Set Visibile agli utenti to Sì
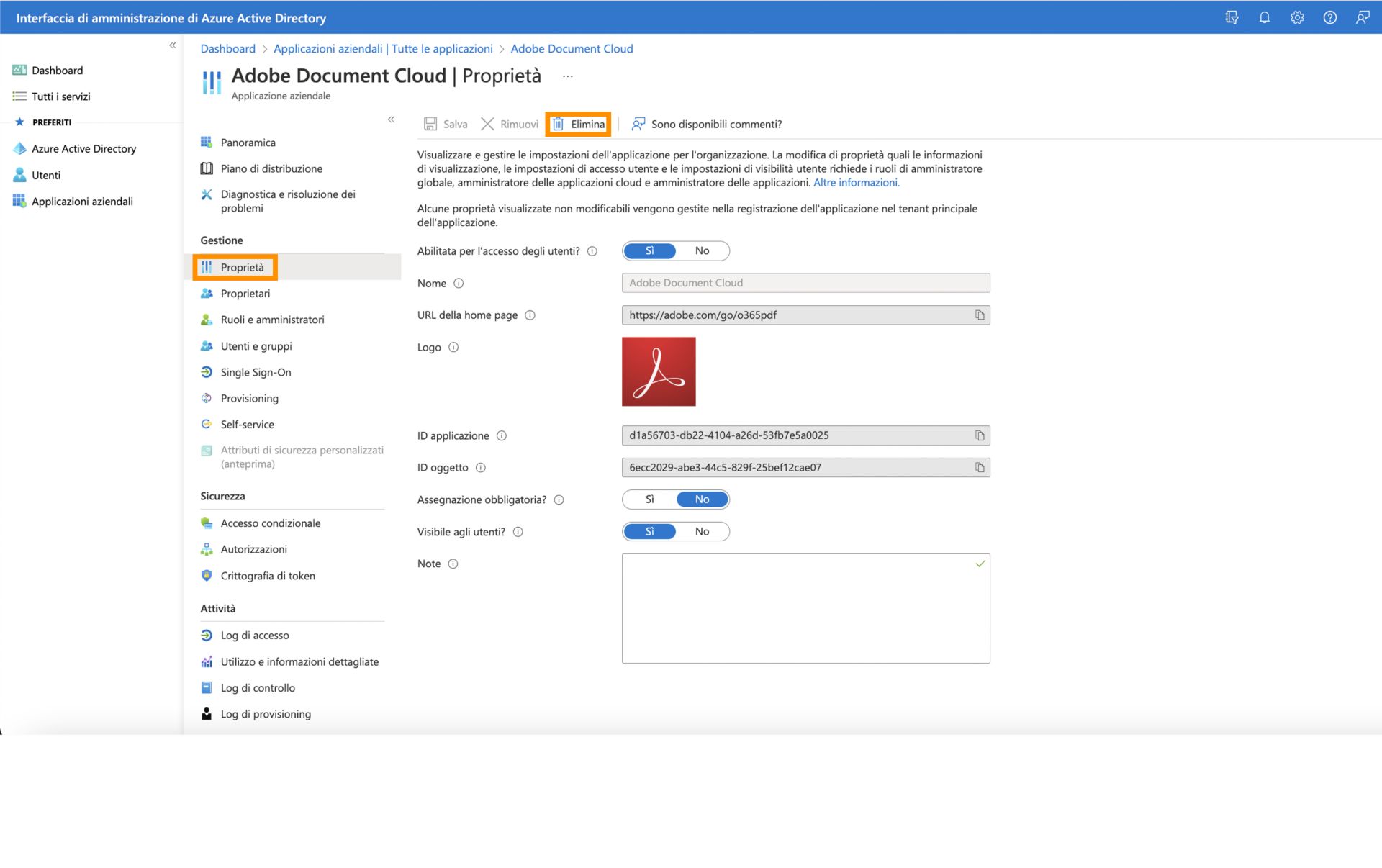The image size is (1382, 868). pyautogui.click(x=649, y=532)
